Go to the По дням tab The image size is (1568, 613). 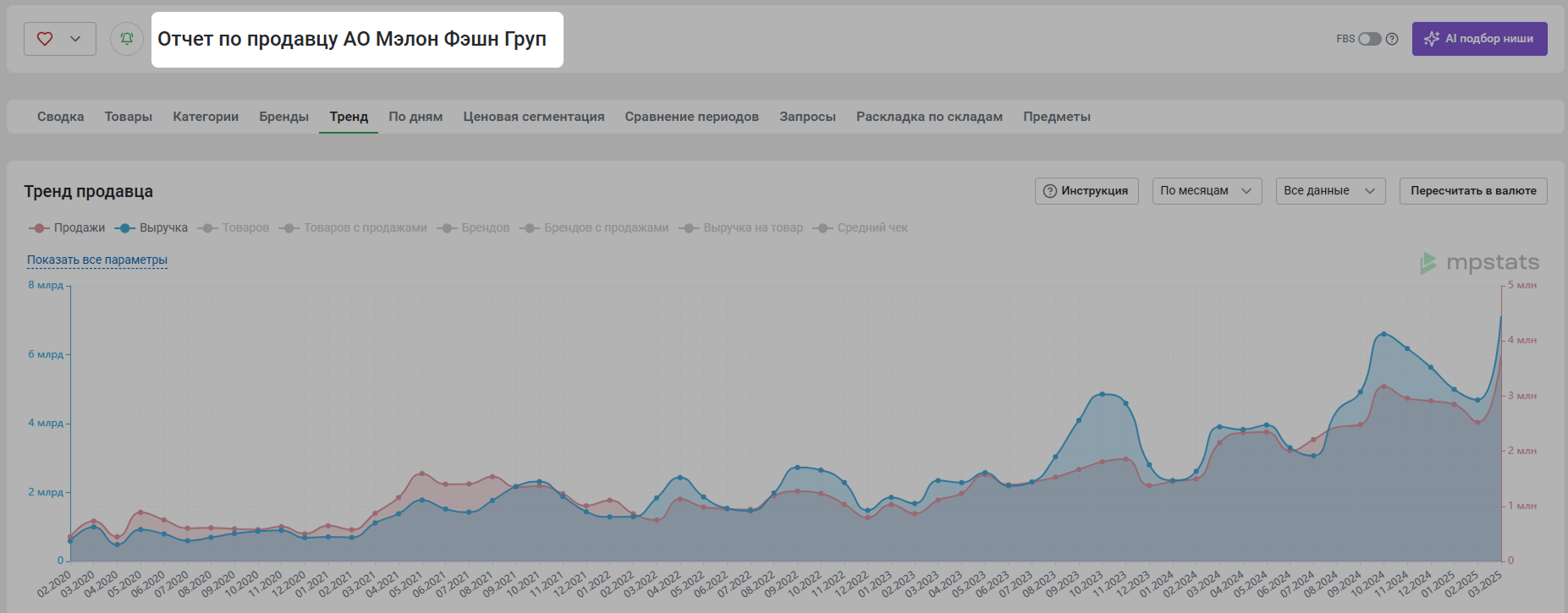coord(415,117)
